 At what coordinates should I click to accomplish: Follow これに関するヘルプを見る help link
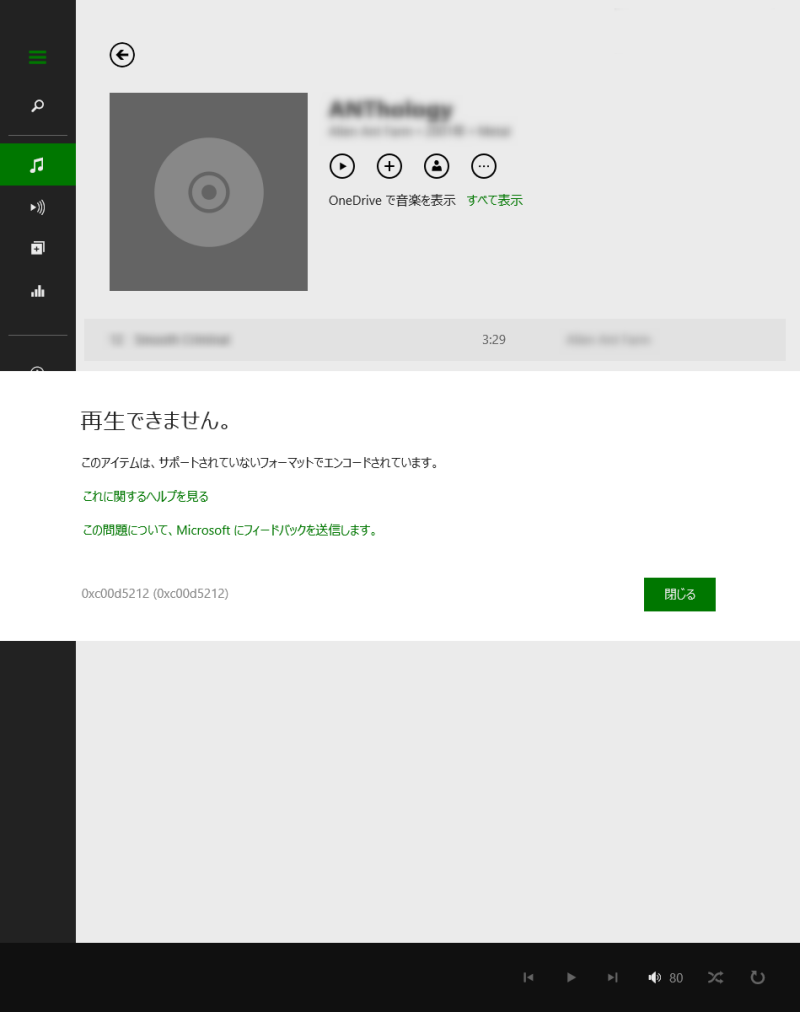pos(145,495)
